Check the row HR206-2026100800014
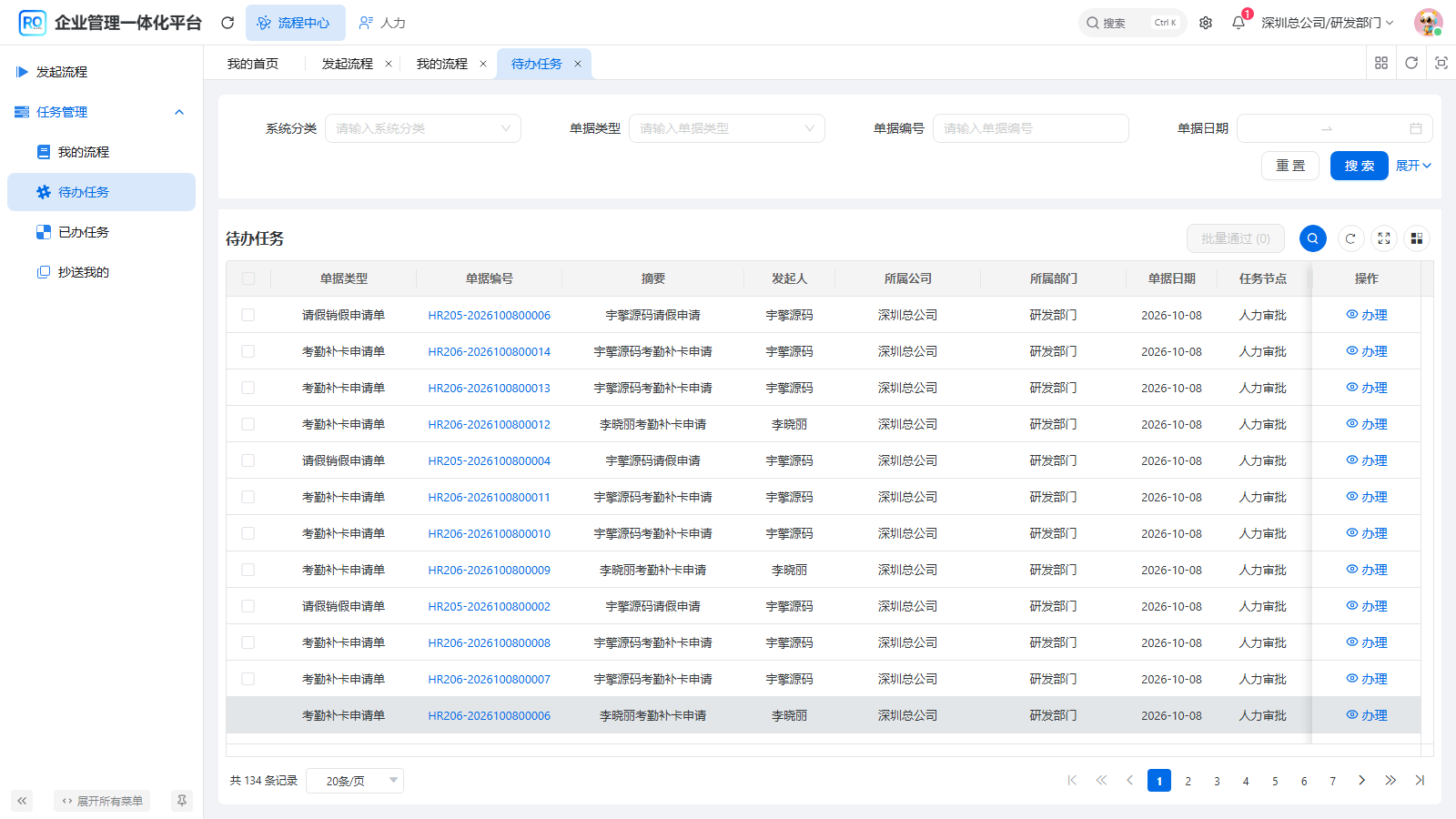 click(x=248, y=351)
